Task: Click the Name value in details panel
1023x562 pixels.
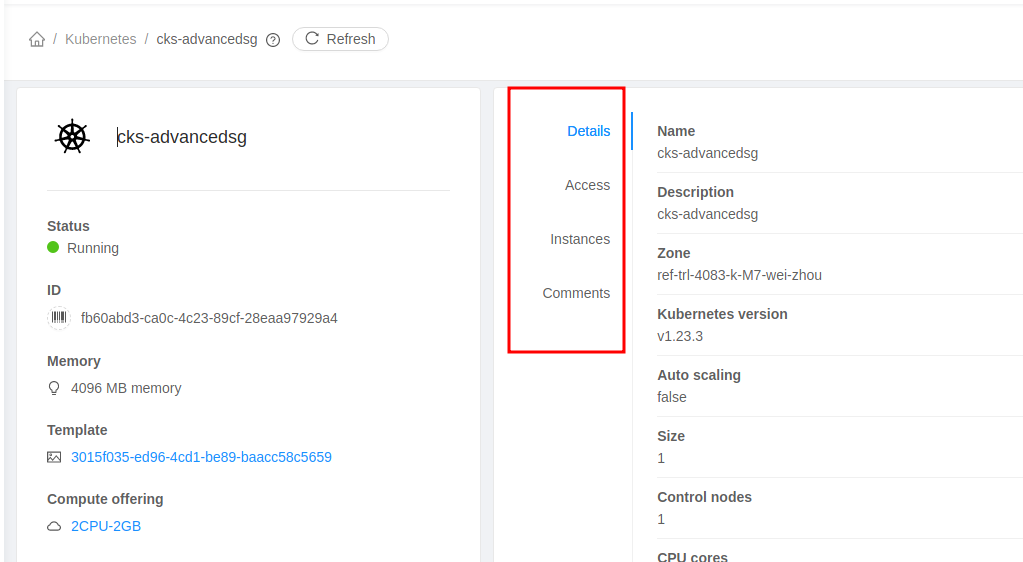Action: point(707,153)
